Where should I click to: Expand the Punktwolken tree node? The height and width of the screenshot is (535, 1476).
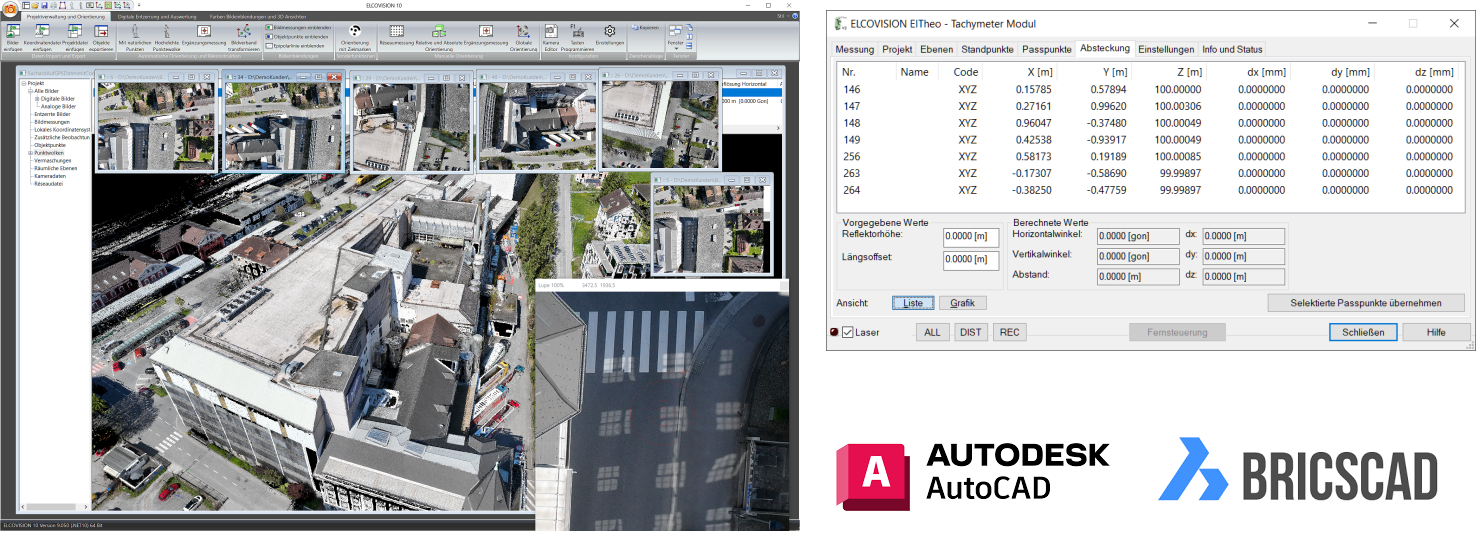point(30,152)
